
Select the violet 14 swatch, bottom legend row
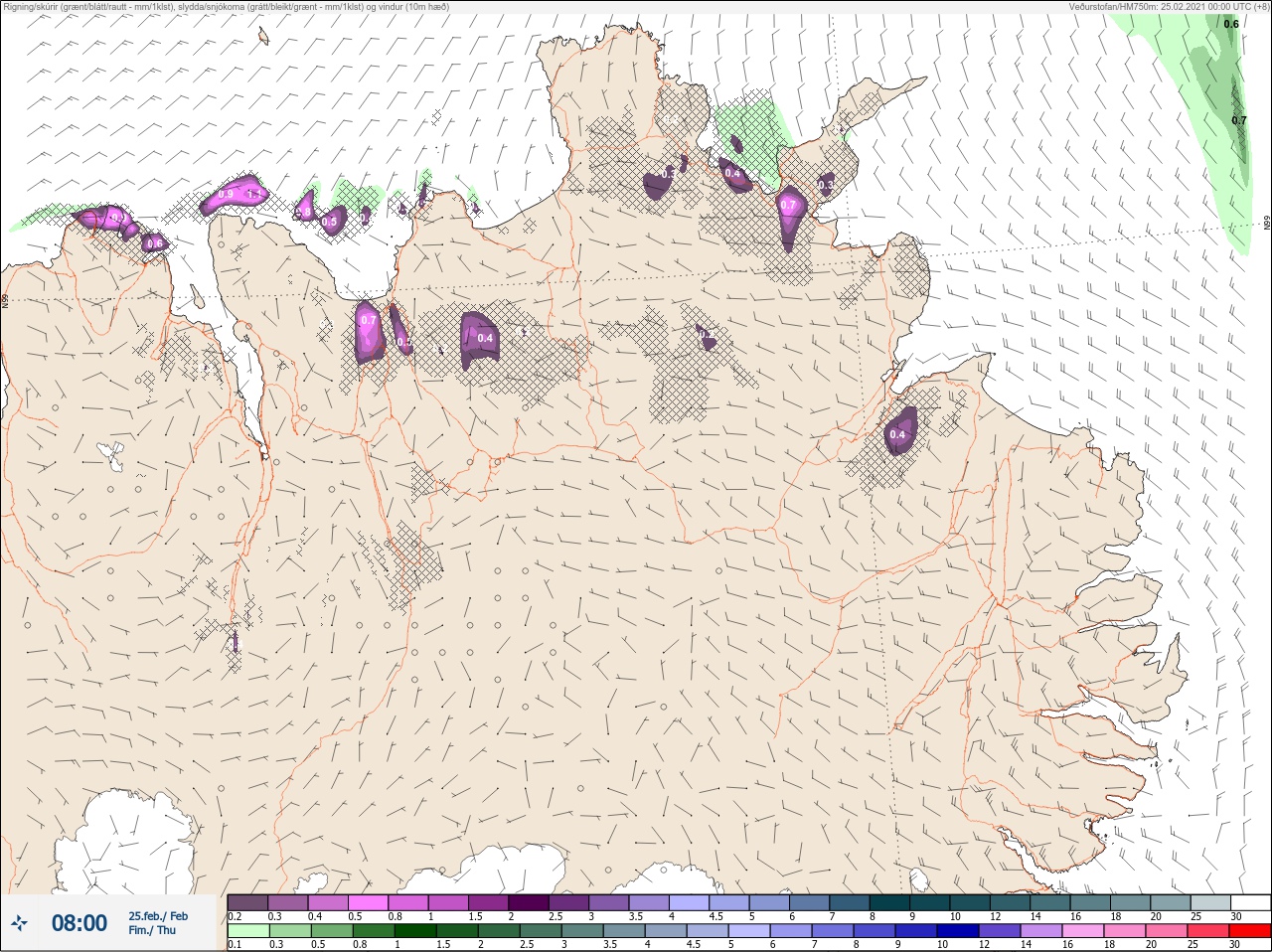pos(1041,931)
